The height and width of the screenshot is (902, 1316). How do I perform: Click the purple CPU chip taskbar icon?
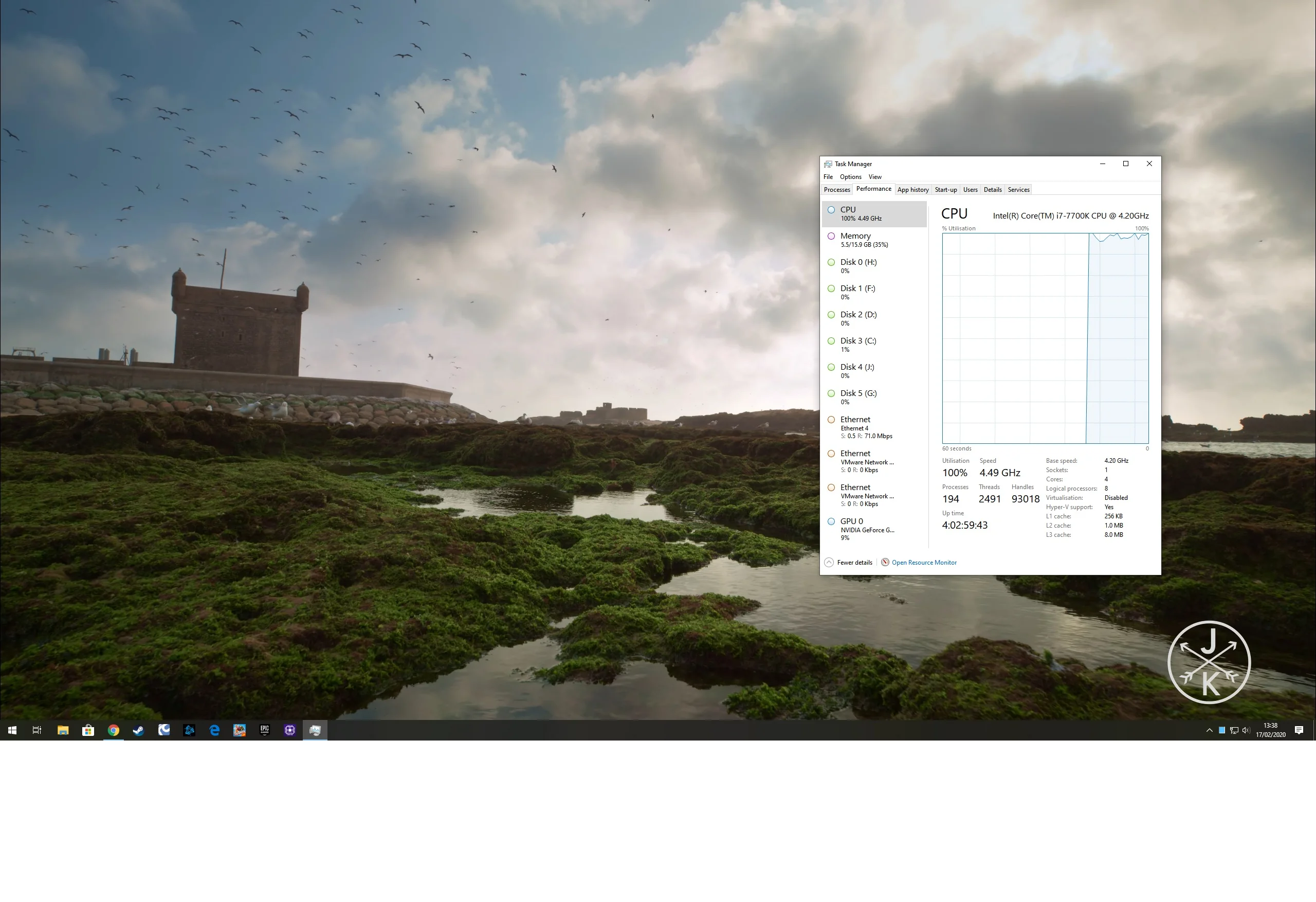(x=290, y=730)
